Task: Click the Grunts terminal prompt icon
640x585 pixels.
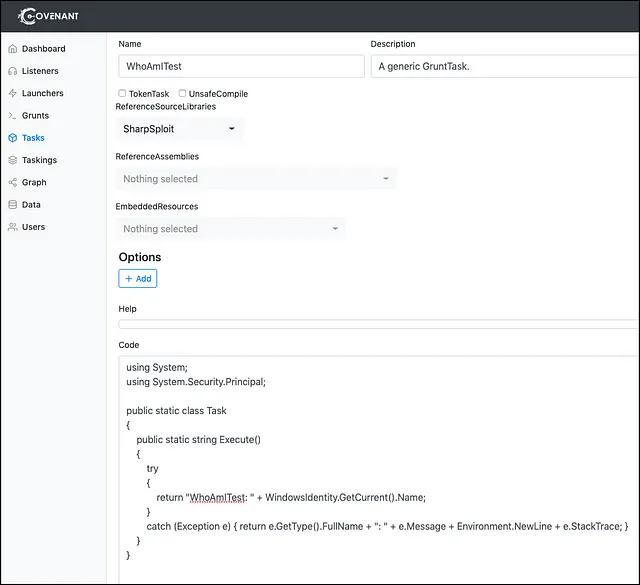Action: [x=13, y=116]
